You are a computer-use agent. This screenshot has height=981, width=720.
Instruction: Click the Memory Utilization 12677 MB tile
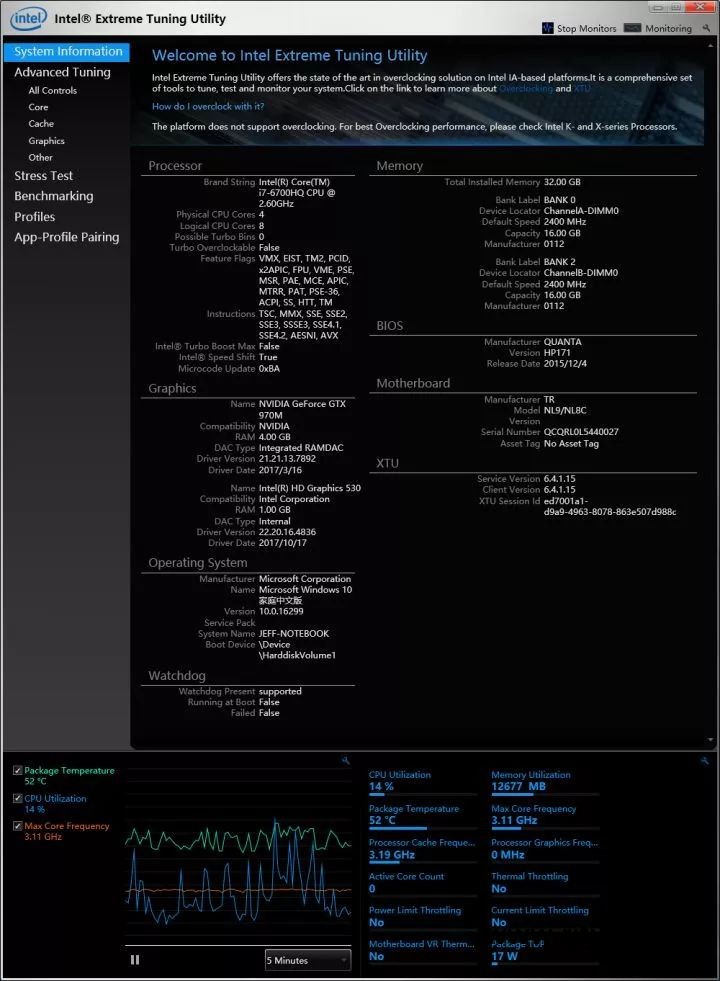545,781
